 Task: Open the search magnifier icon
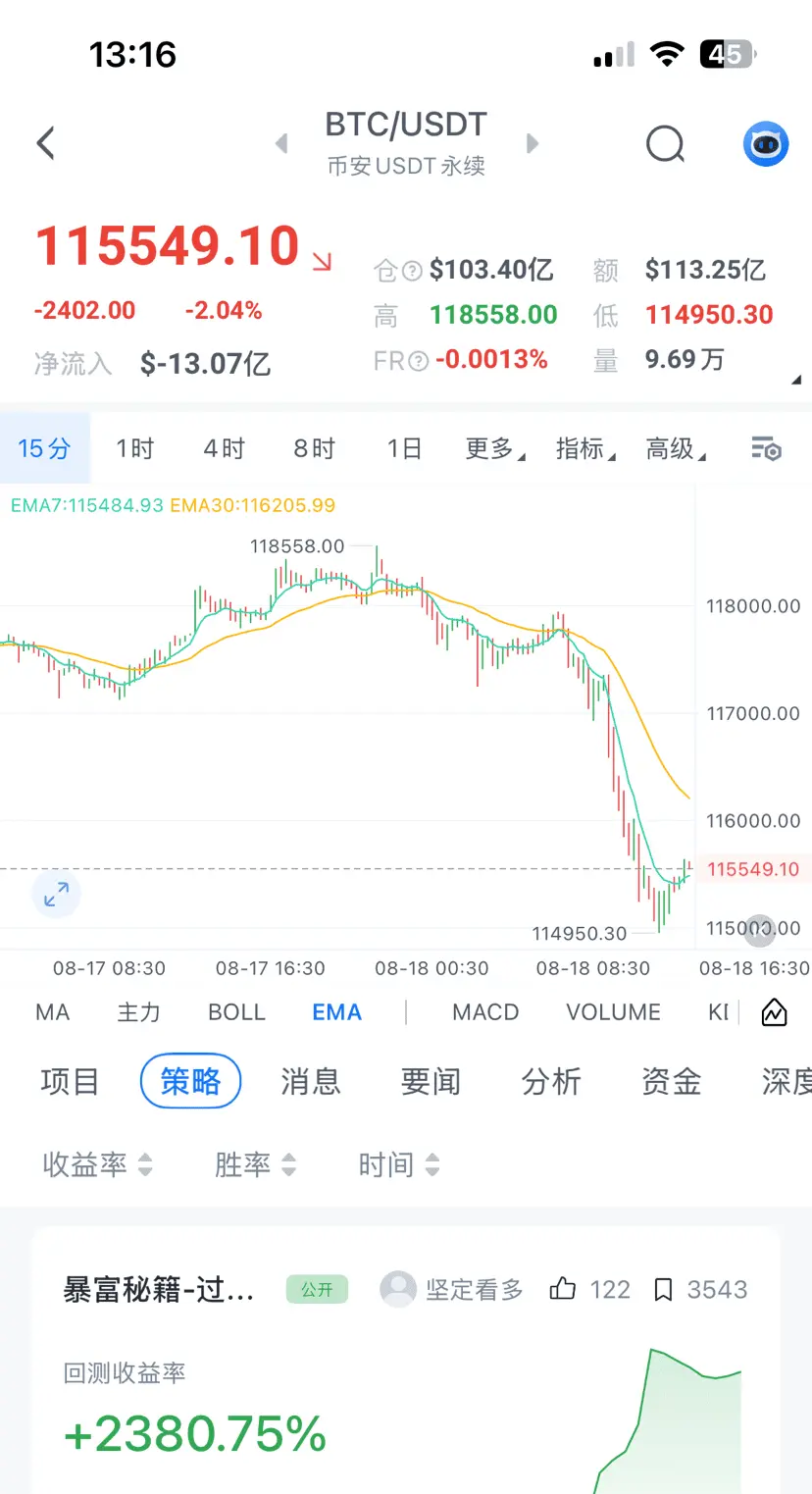pyautogui.click(x=666, y=144)
